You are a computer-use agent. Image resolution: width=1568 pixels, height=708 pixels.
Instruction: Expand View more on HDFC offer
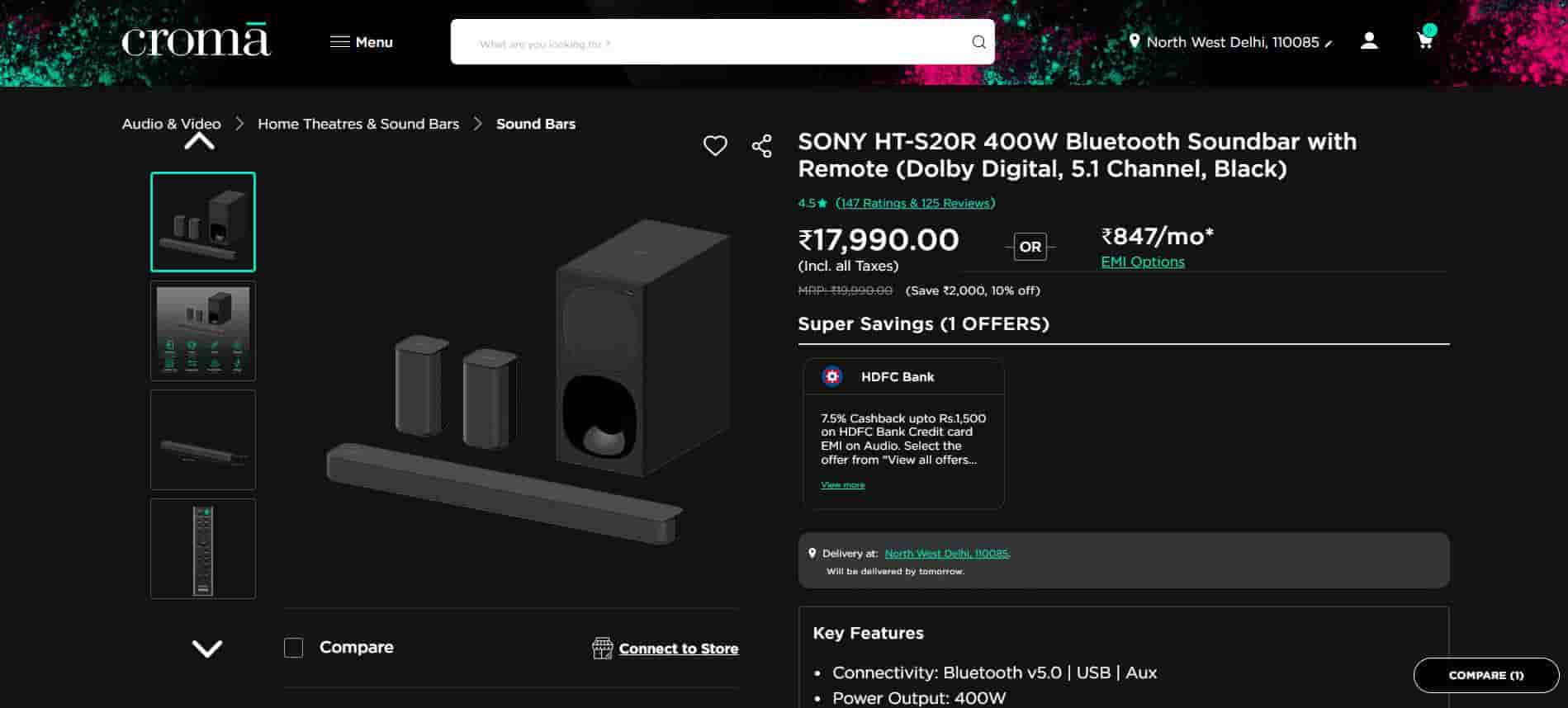tap(842, 485)
